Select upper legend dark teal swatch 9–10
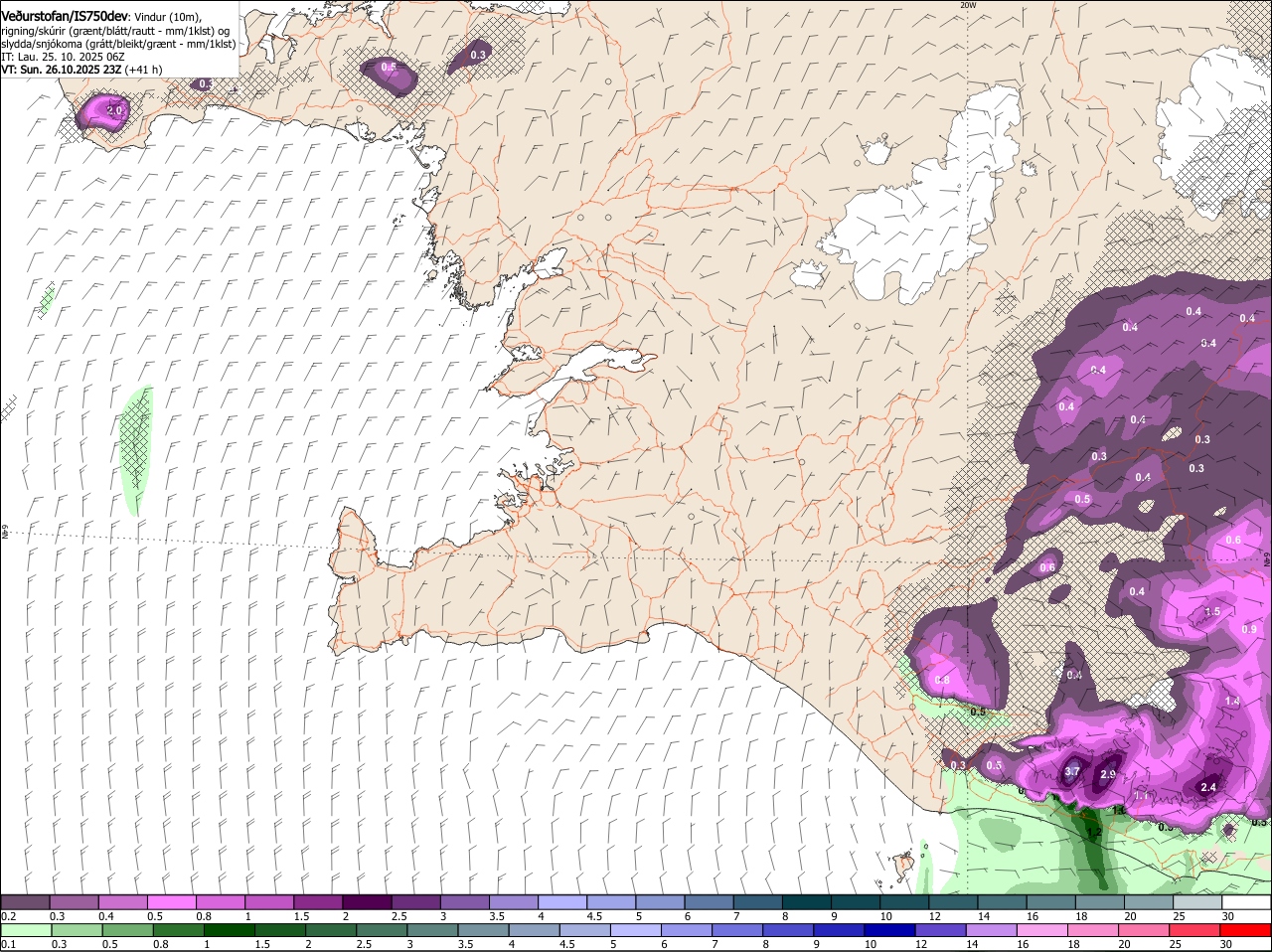This screenshot has height=952, width=1272. point(854,901)
